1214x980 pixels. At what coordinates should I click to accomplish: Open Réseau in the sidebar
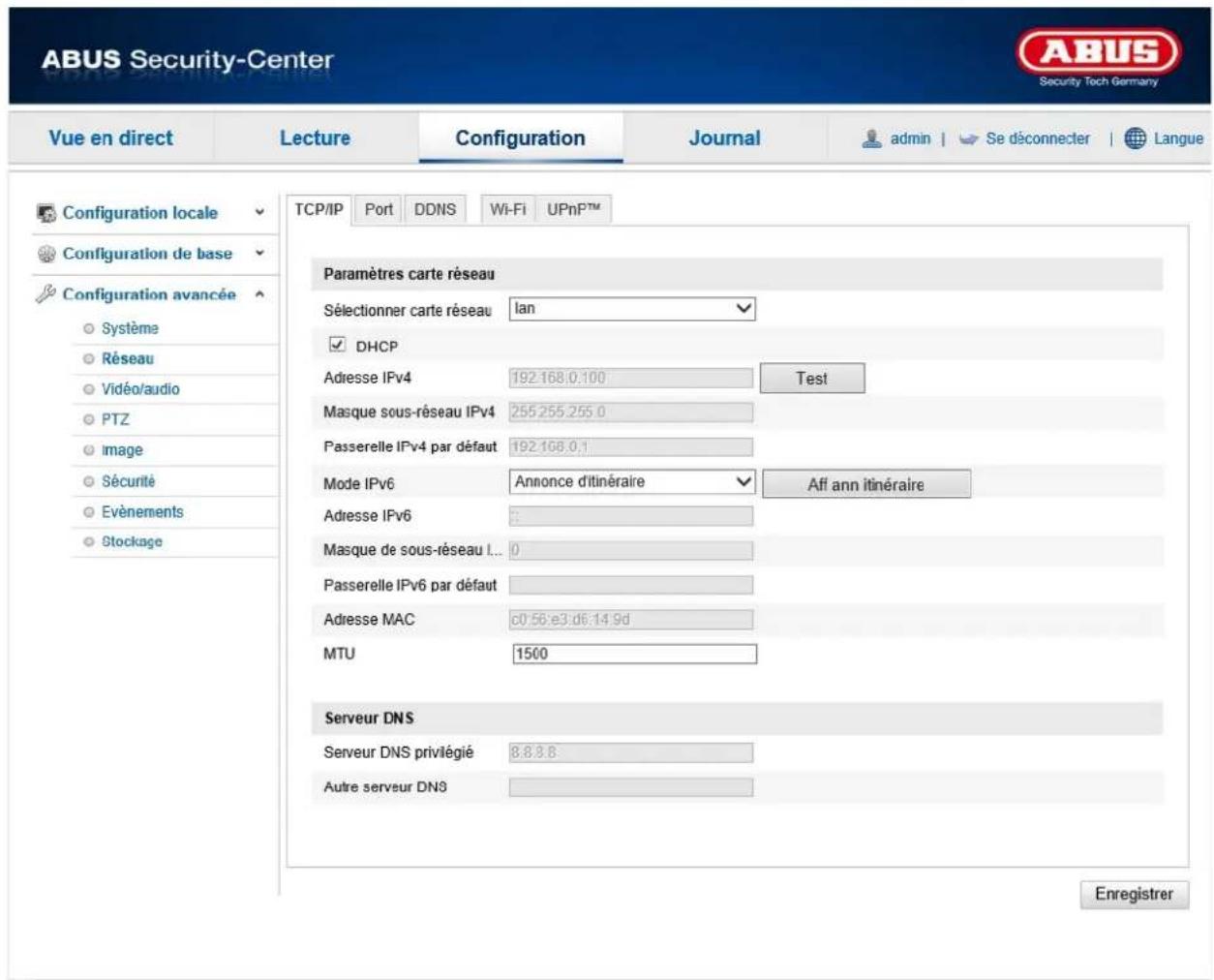128,358
